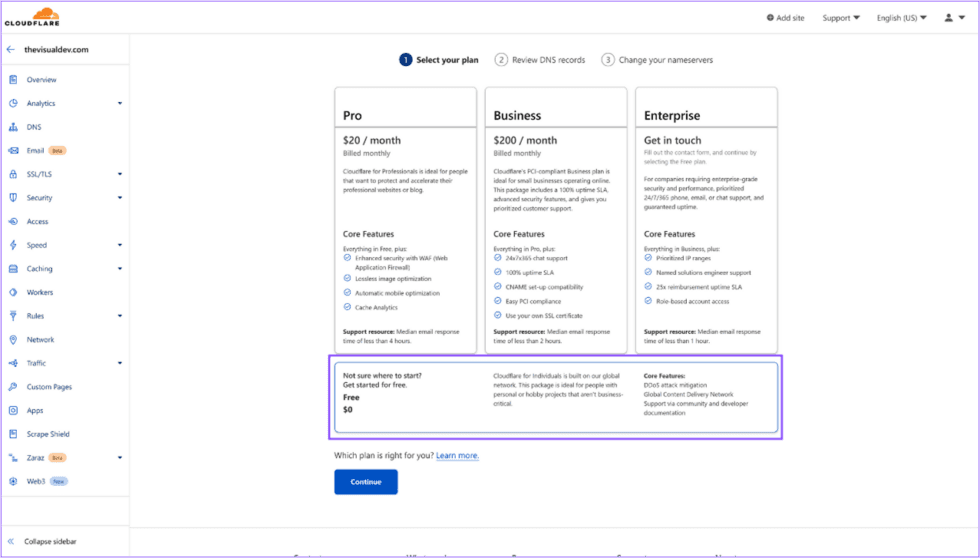Select the Custom Pages icon

(13, 387)
